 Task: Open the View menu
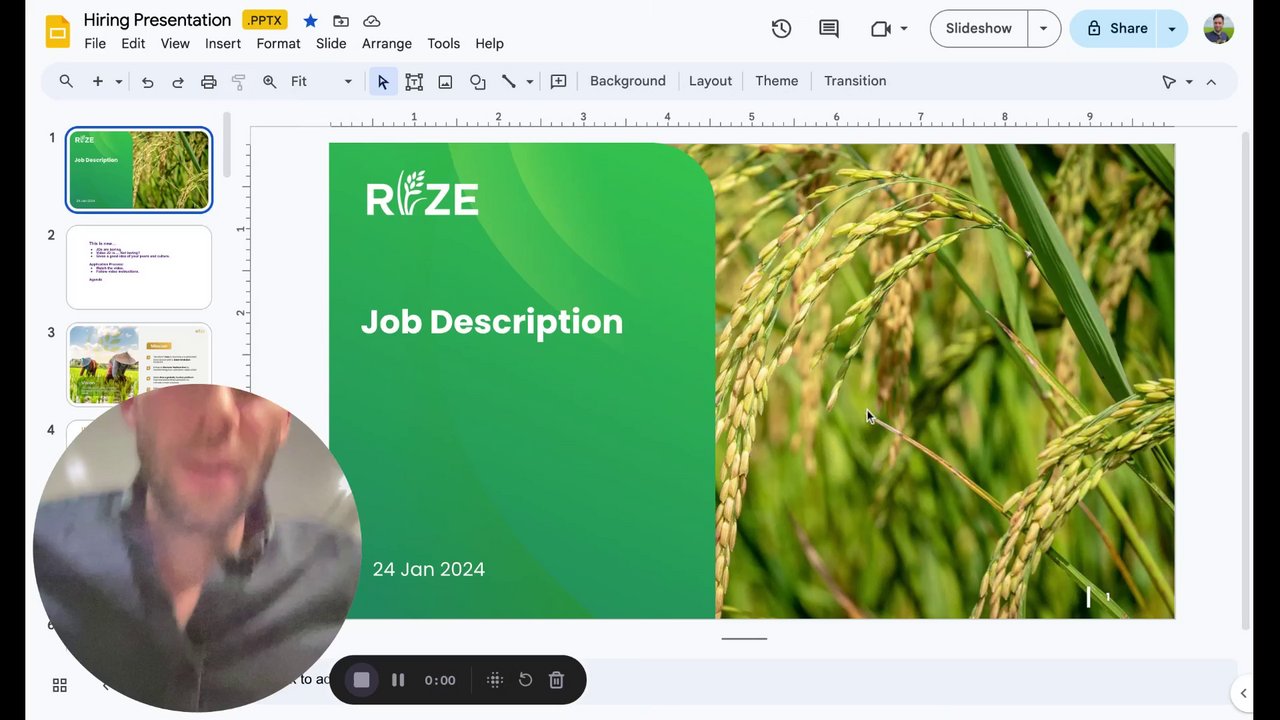[x=175, y=44]
